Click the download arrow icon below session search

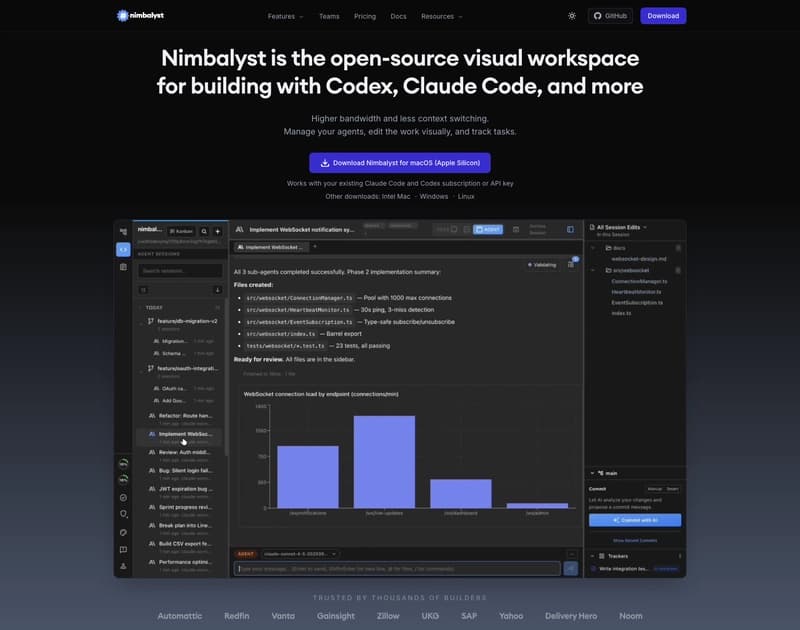(x=217, y=290)
